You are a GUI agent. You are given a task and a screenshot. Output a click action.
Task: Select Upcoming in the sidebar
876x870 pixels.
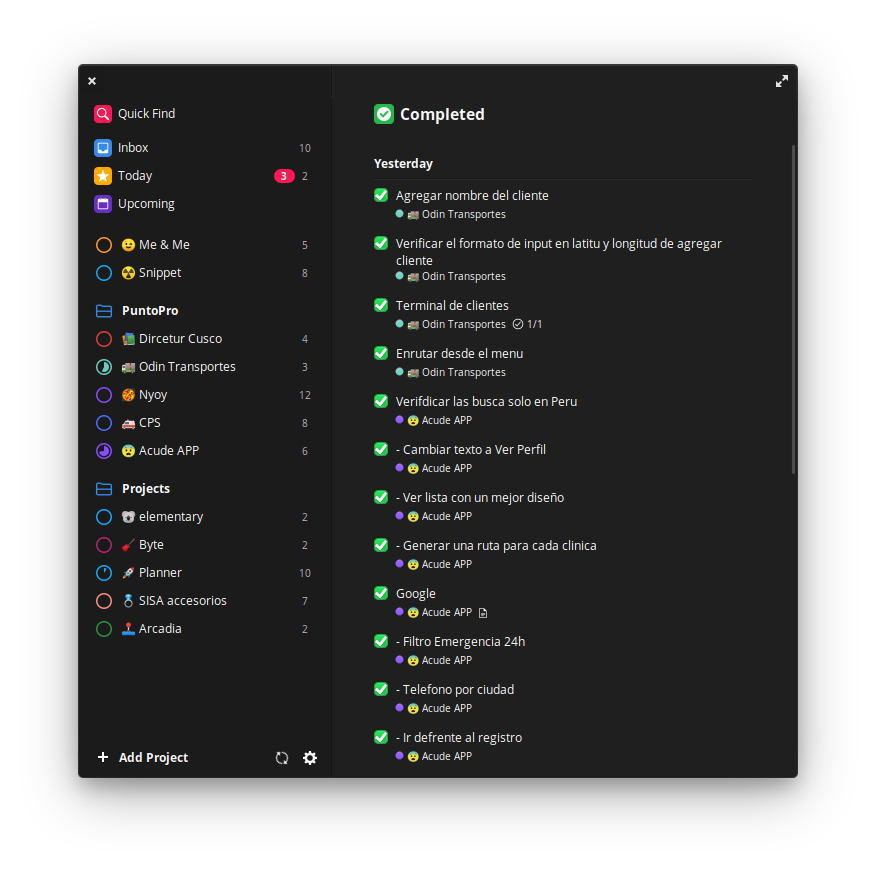(x=202, y=204)
